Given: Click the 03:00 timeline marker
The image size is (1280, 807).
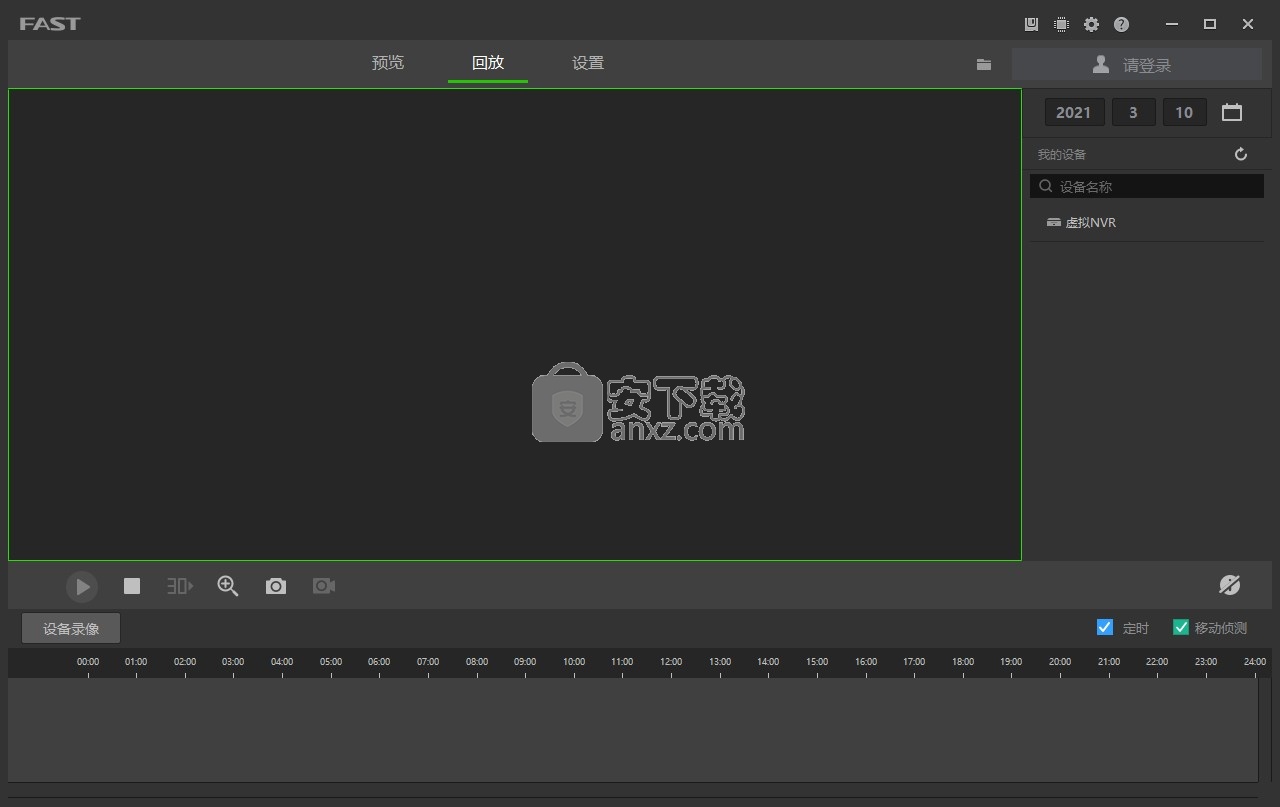Looking at the screenshot, I should (x=233, y=662).
